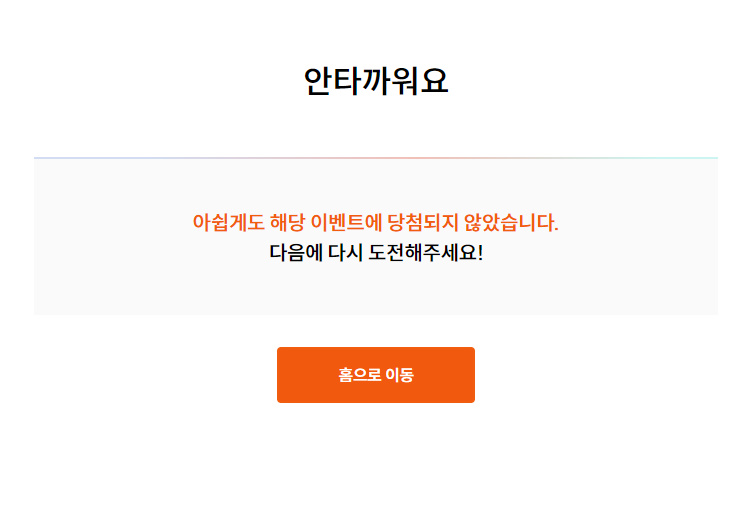
Task: Click the character 안 in the heading
Action: pos(318,81)
